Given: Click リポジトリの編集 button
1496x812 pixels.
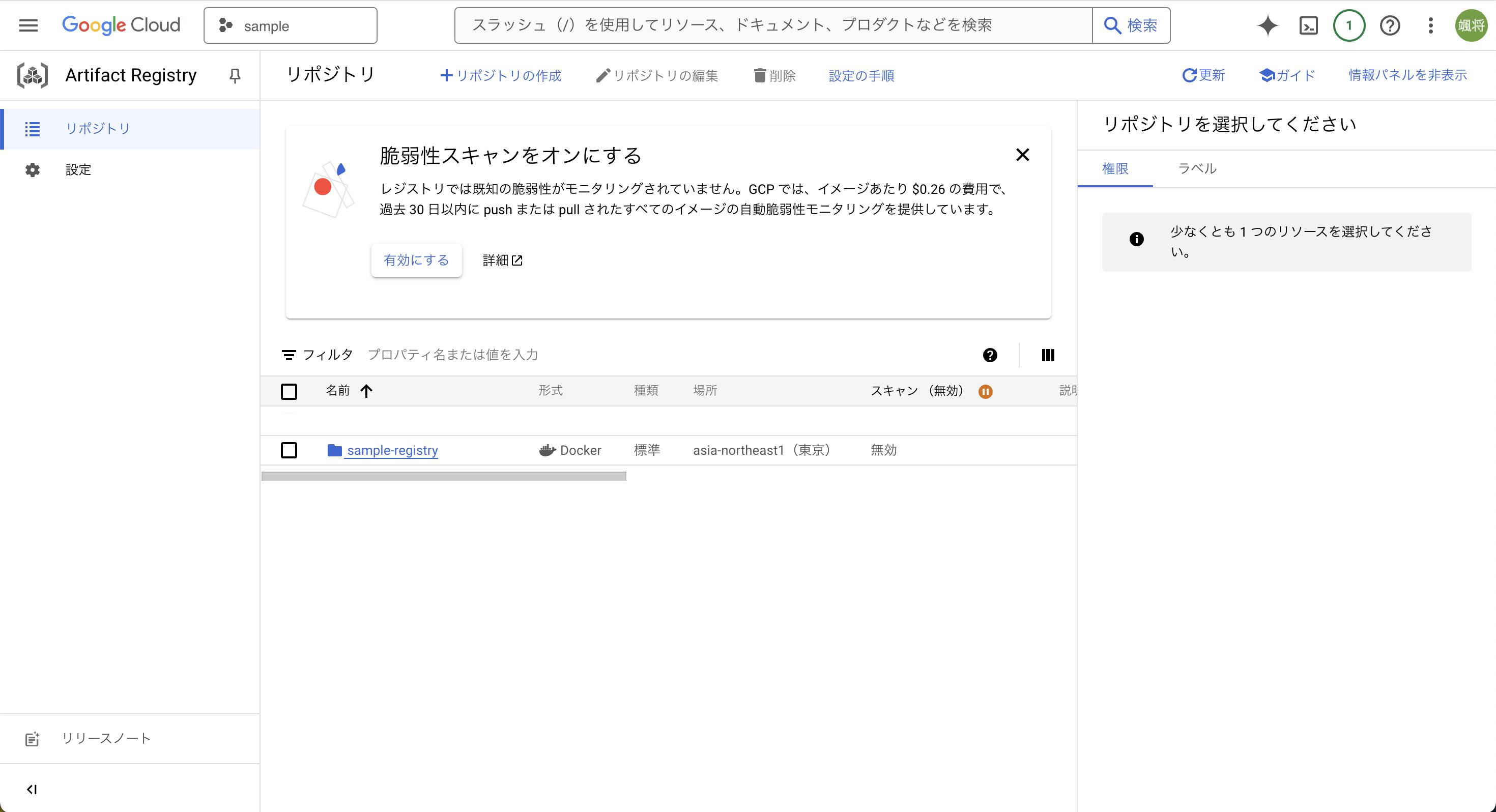Looking at the screenshot, I should click(657, 75).
